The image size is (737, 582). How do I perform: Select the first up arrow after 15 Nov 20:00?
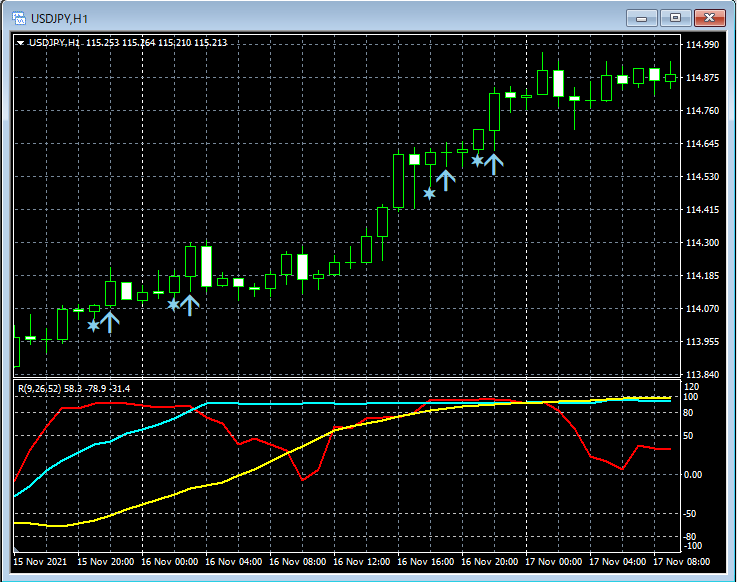point(110,322)
